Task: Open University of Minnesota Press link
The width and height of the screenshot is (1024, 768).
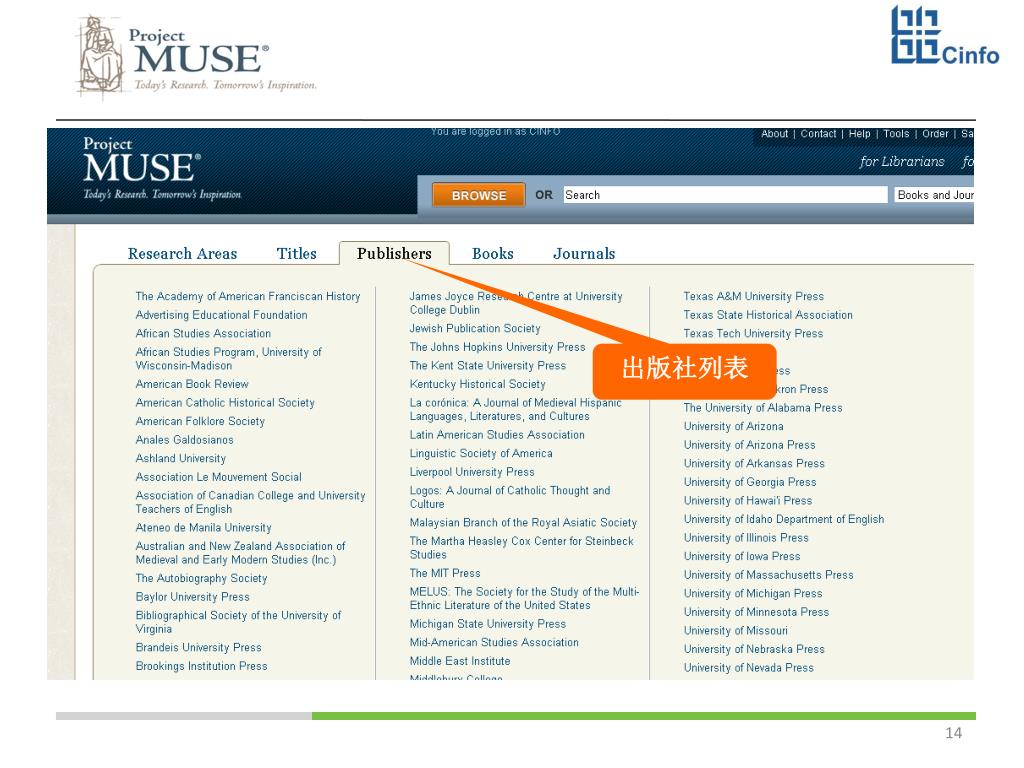Action: coord(756,613)
